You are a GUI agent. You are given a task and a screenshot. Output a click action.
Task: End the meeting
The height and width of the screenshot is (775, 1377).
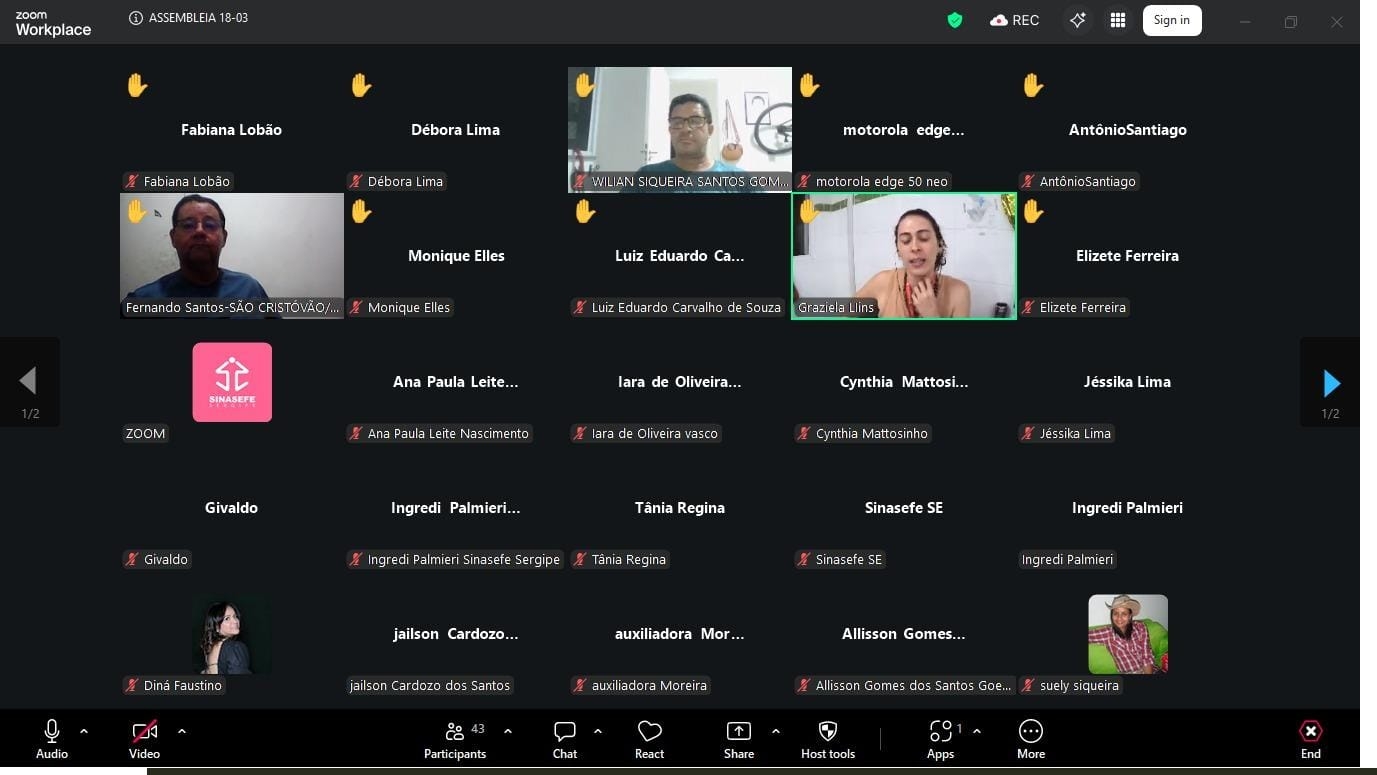pos(1310,740)
